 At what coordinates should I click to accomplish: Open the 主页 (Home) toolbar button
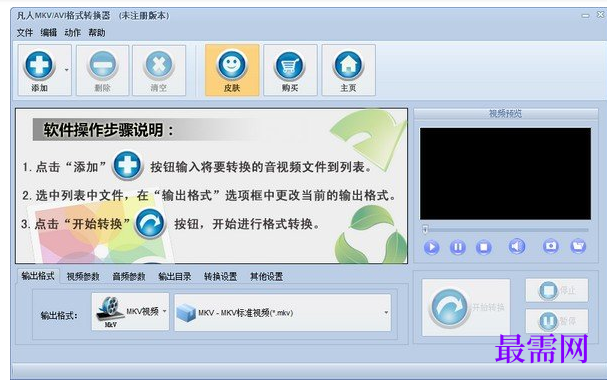348,70
